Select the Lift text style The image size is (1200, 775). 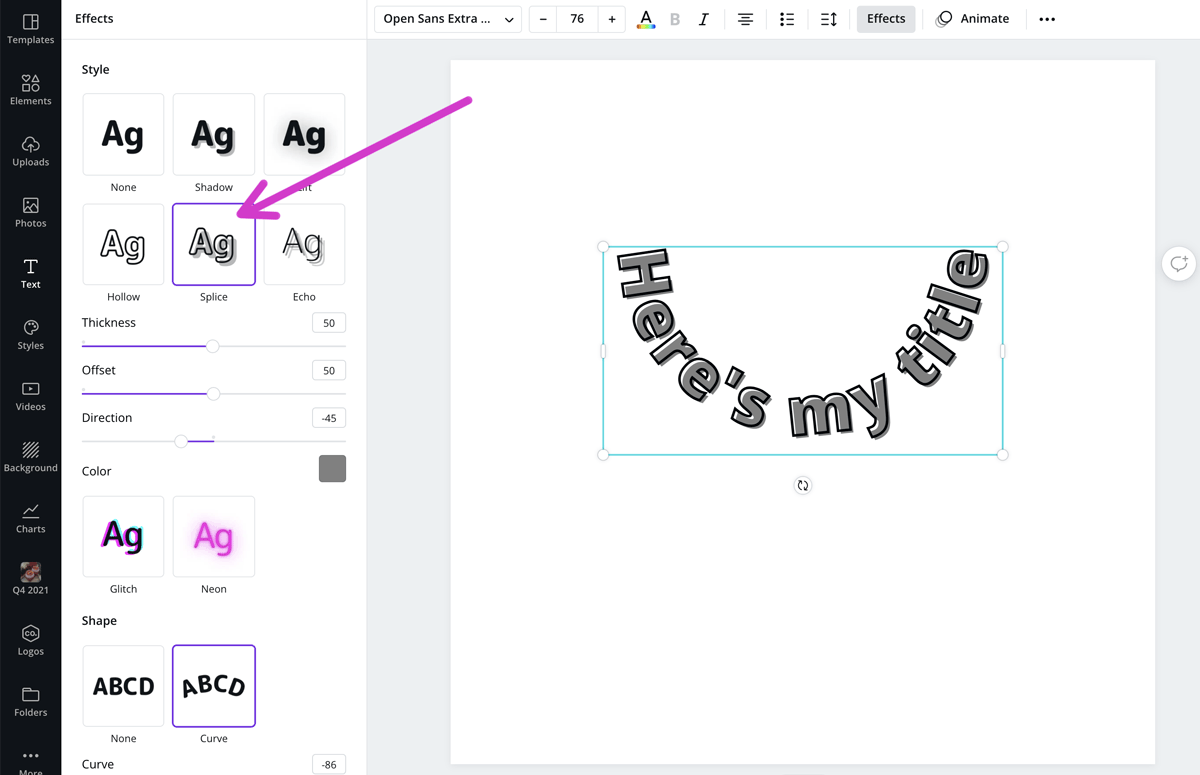[304, 135]
